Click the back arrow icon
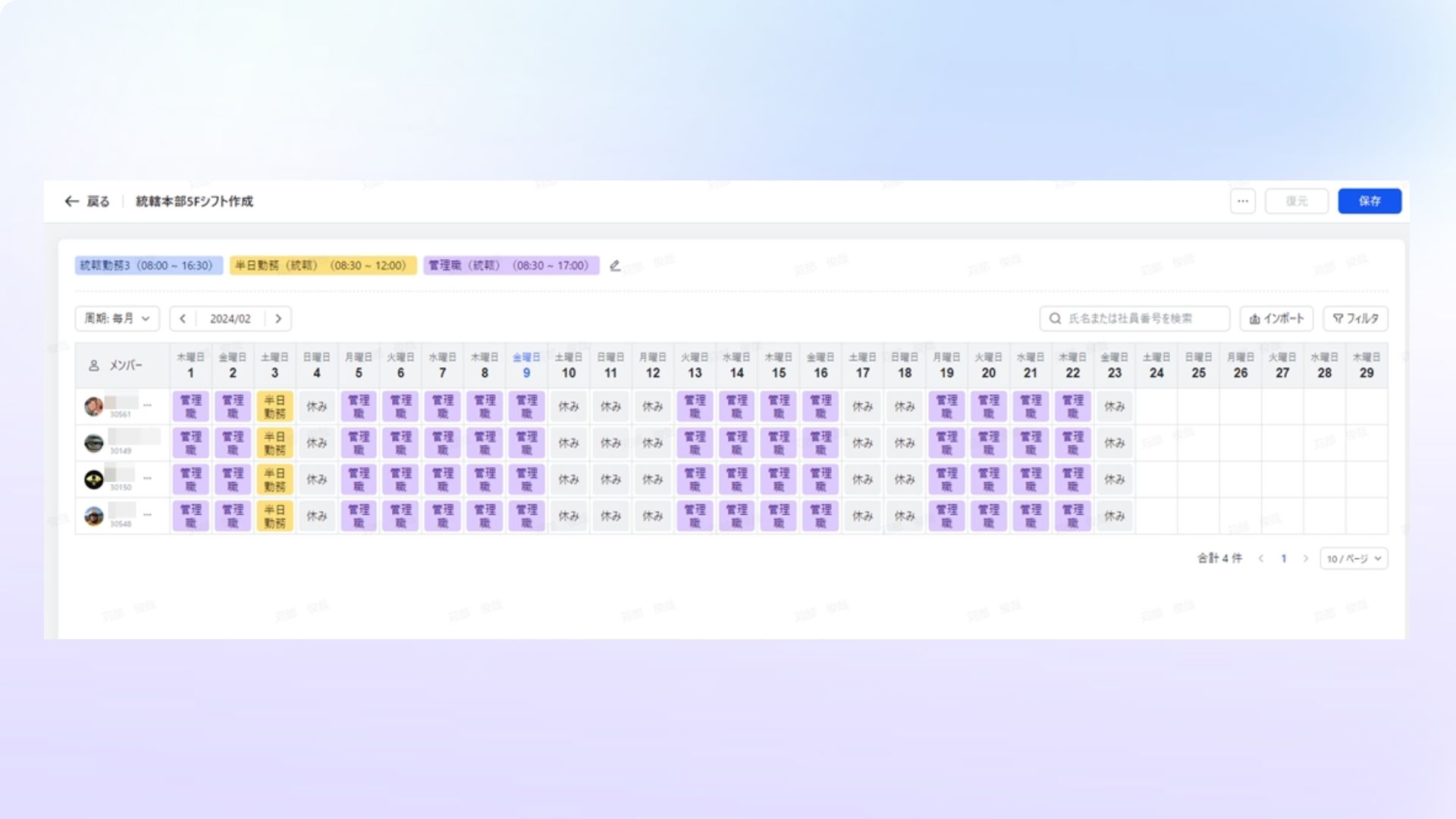This screenshot has height=819, width=1456. [72, 201]
